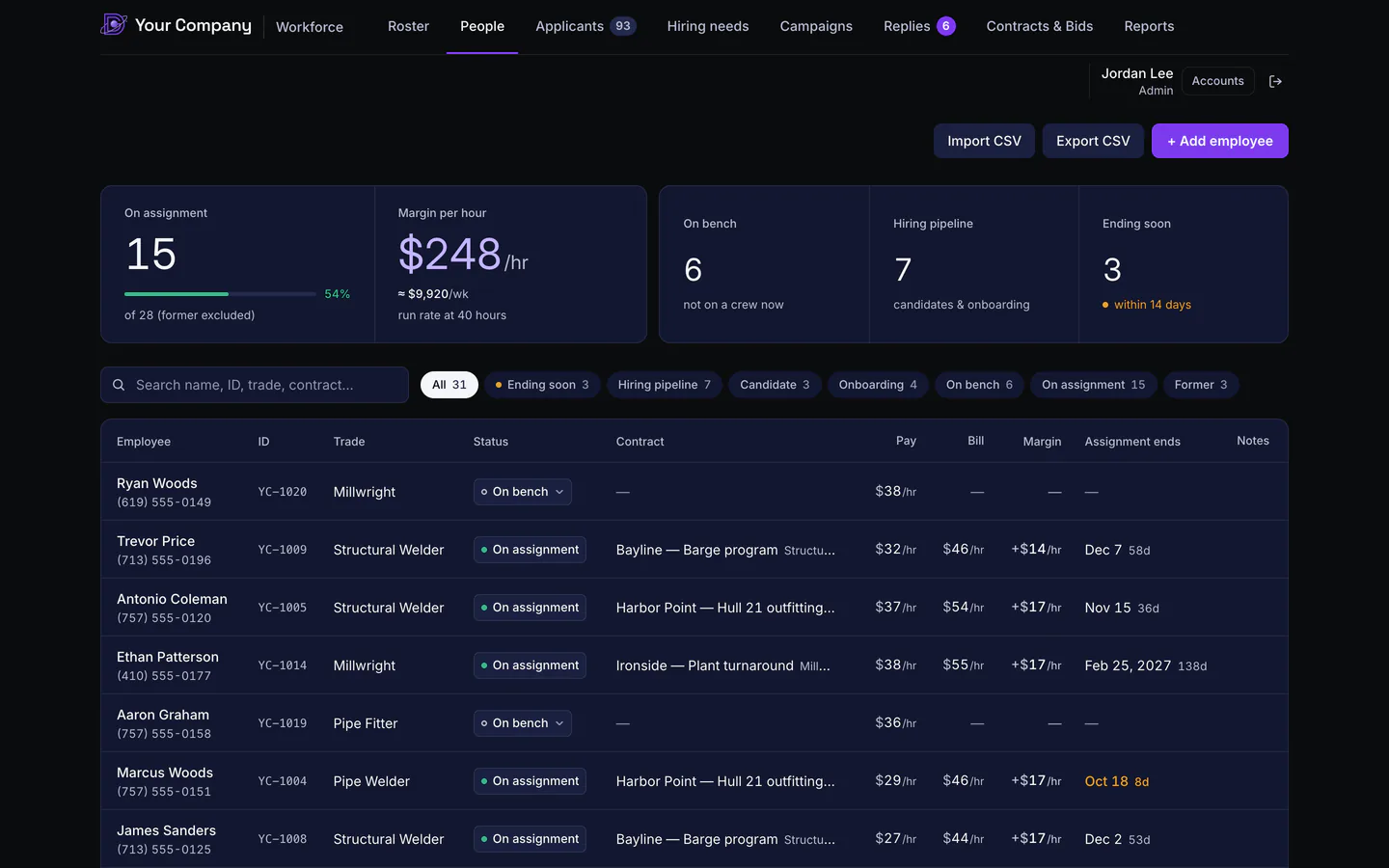The image size is (1389, 868).
Task: Open Contracts & Bids tab
Action: point(1040,26)
